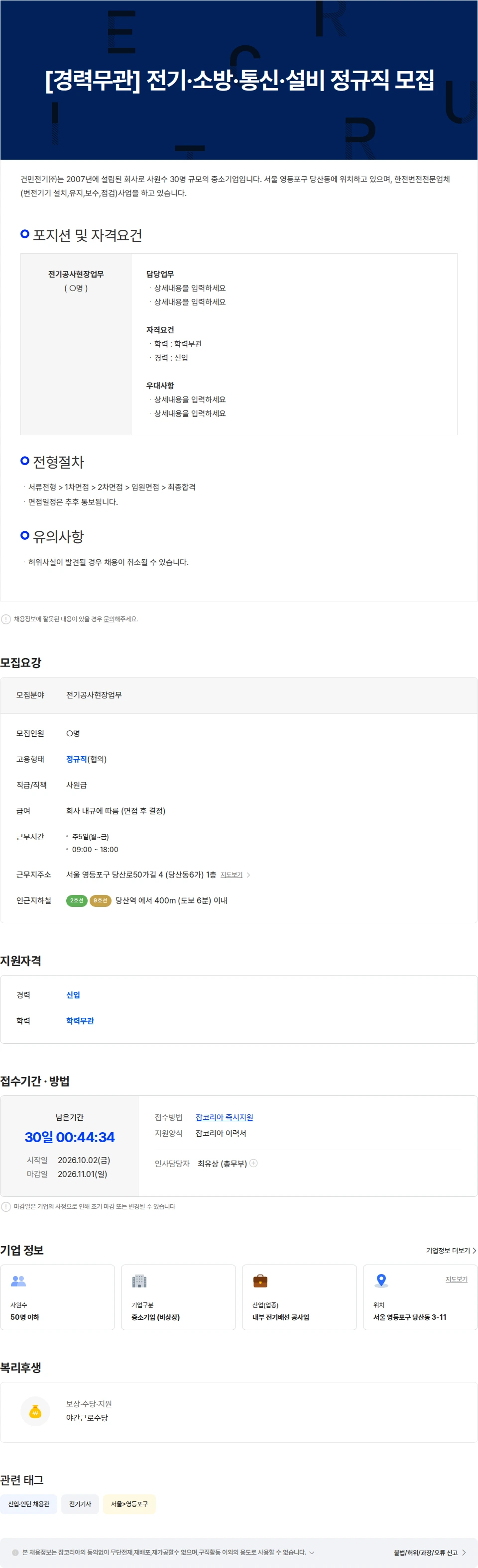This screenshot has height=1568, width=478.
Task: Select the 전기기사 tag
Action: coord(80,1503)
